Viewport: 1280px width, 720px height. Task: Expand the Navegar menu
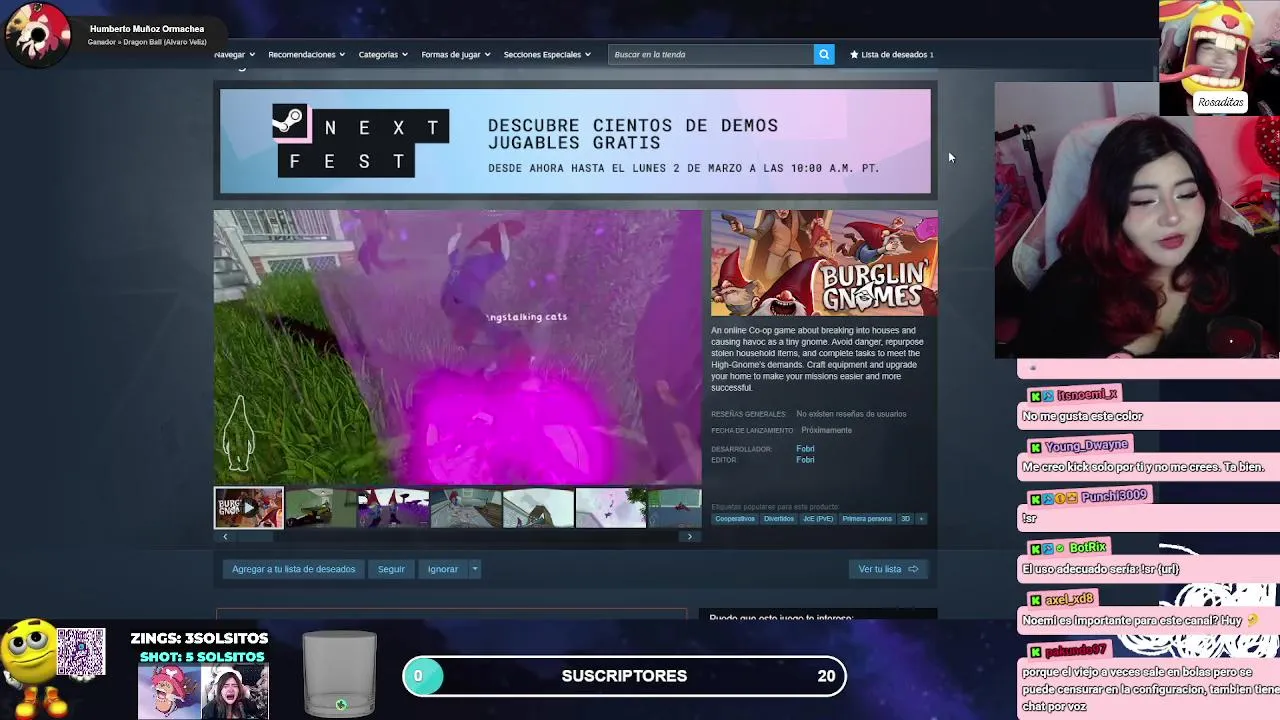(234, 54)
